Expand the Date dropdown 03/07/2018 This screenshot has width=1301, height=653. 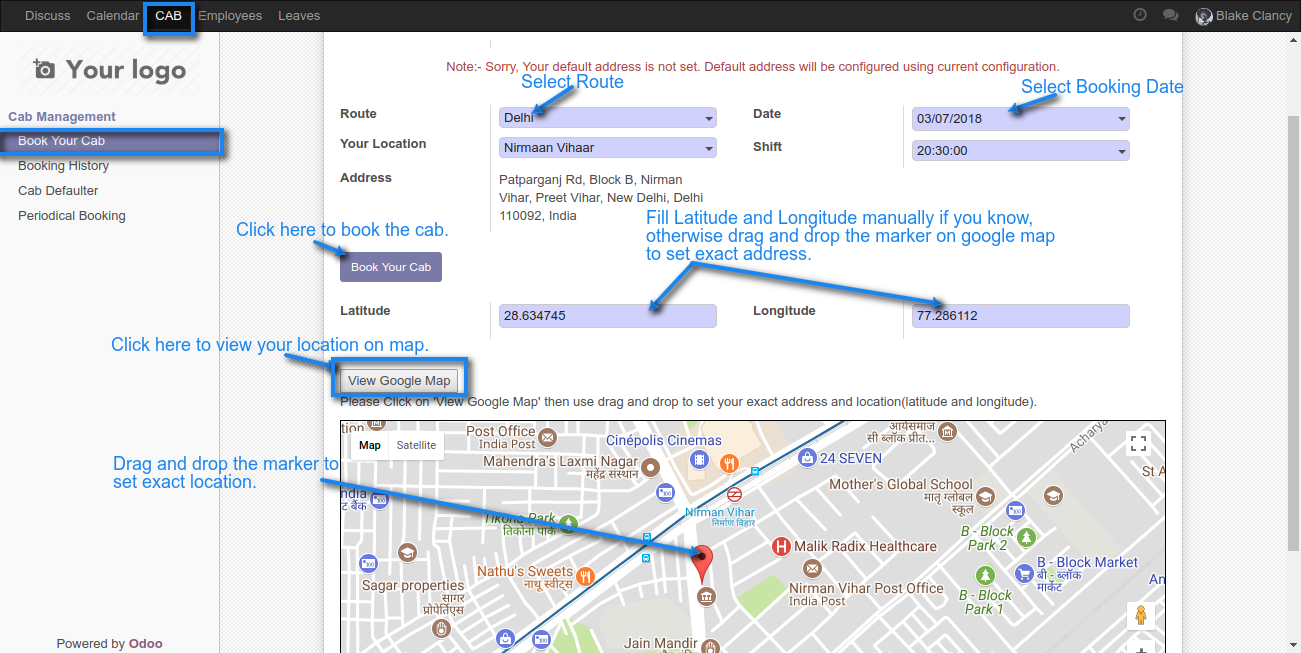point(1021,119)
